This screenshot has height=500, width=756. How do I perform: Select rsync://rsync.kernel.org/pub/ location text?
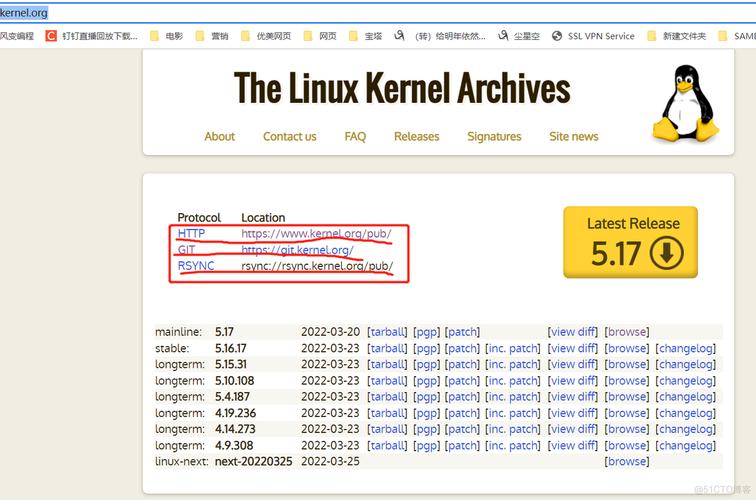point(317,266)
